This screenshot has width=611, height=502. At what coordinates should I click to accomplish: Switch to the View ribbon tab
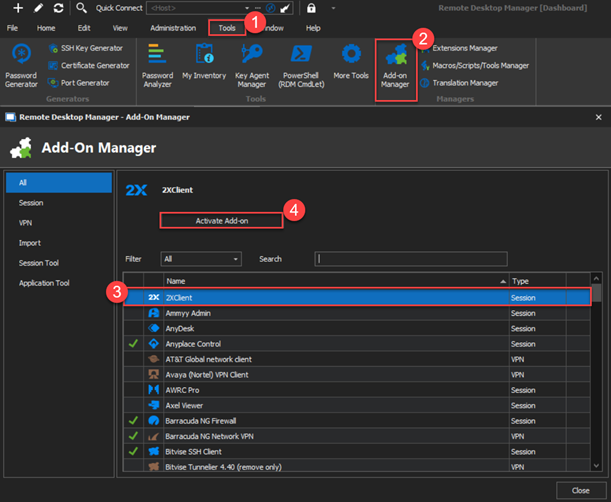click(x=120, y=28)
